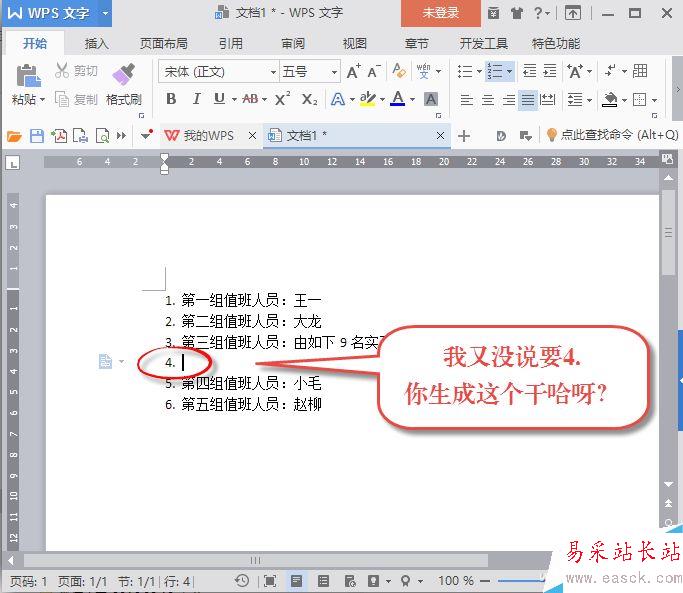Apply subscript X₂ formatting
Viewport: 683px width, 593px height.
pyautogui.click(x=309, y=99)
